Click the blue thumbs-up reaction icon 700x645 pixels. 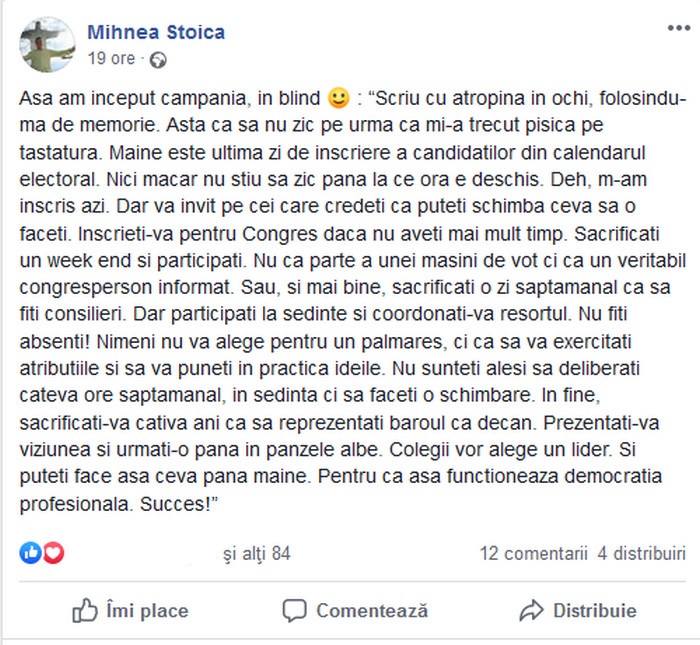coord(30,553)
